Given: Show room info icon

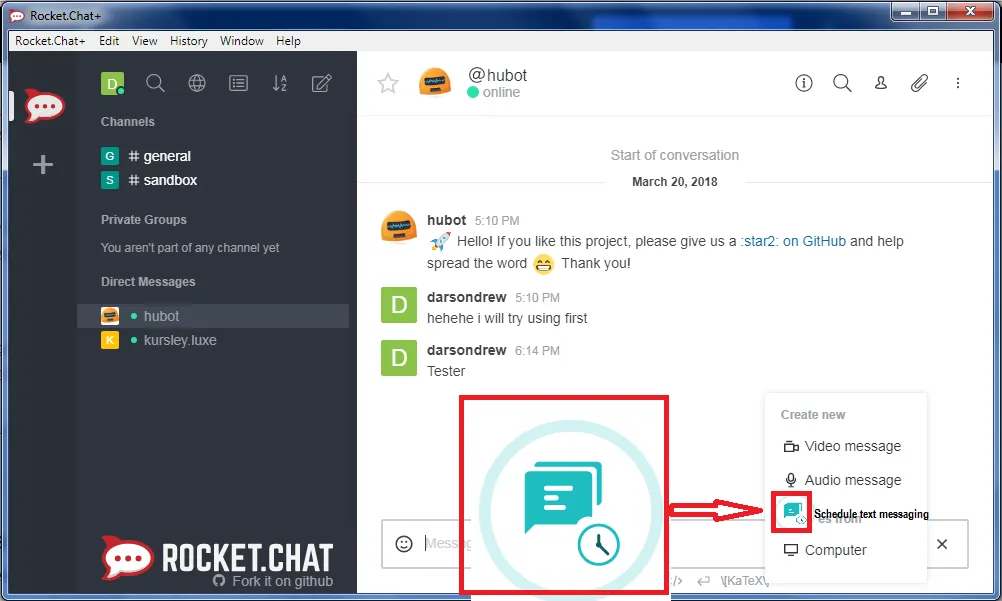Looking at the screenshot, I should pos(804,83).
